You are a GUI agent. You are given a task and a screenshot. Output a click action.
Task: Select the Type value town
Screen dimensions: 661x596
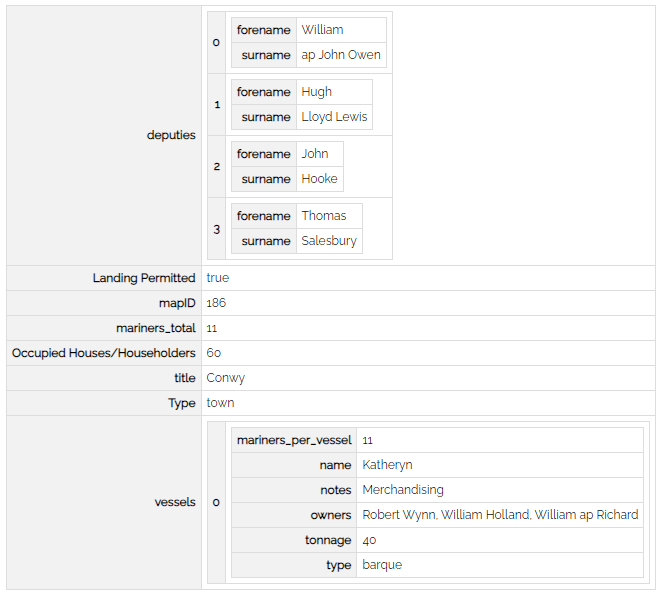pyautogui.click(x=220, y=403)
